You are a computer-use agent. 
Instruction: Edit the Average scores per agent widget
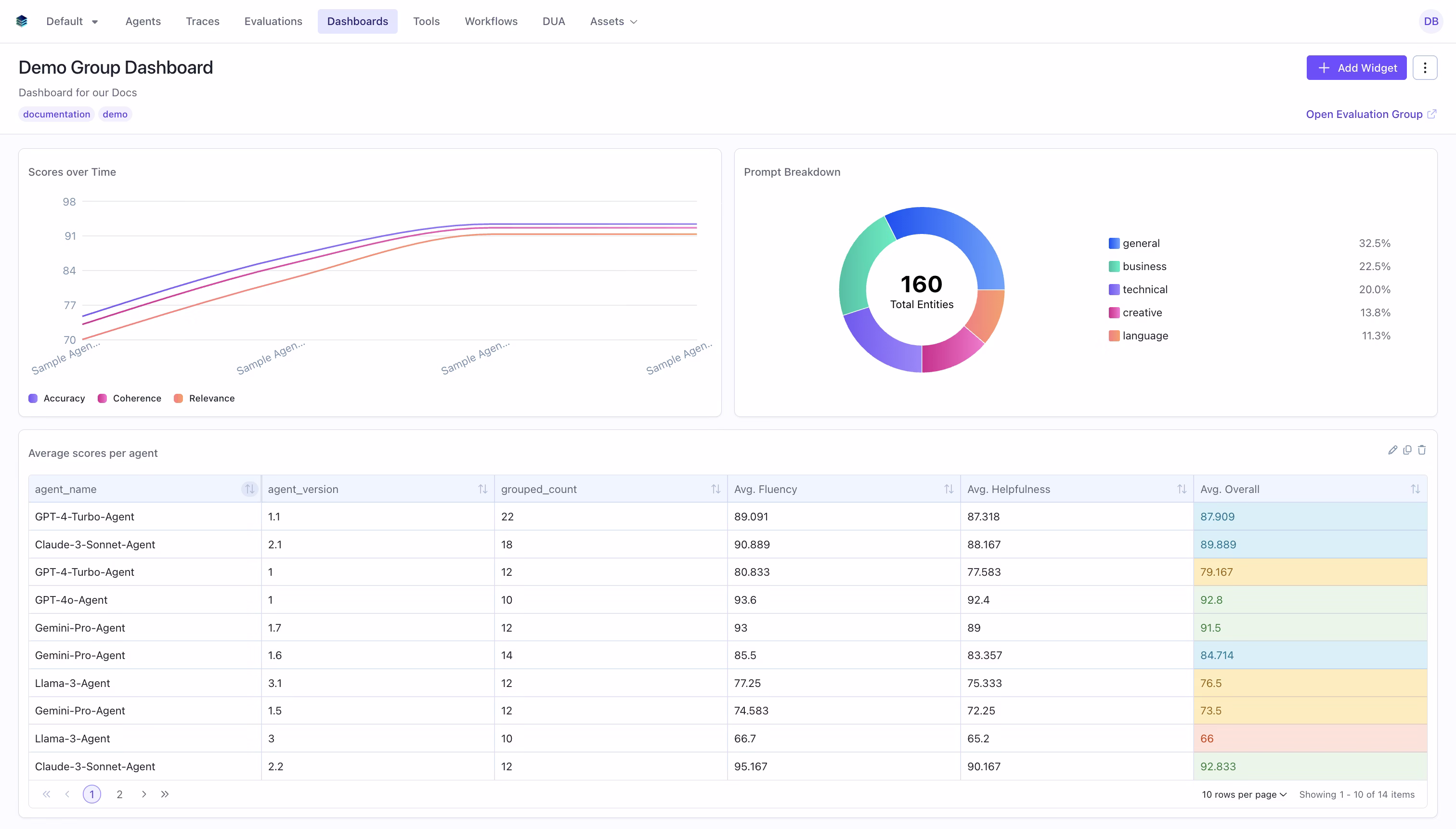1393,449
